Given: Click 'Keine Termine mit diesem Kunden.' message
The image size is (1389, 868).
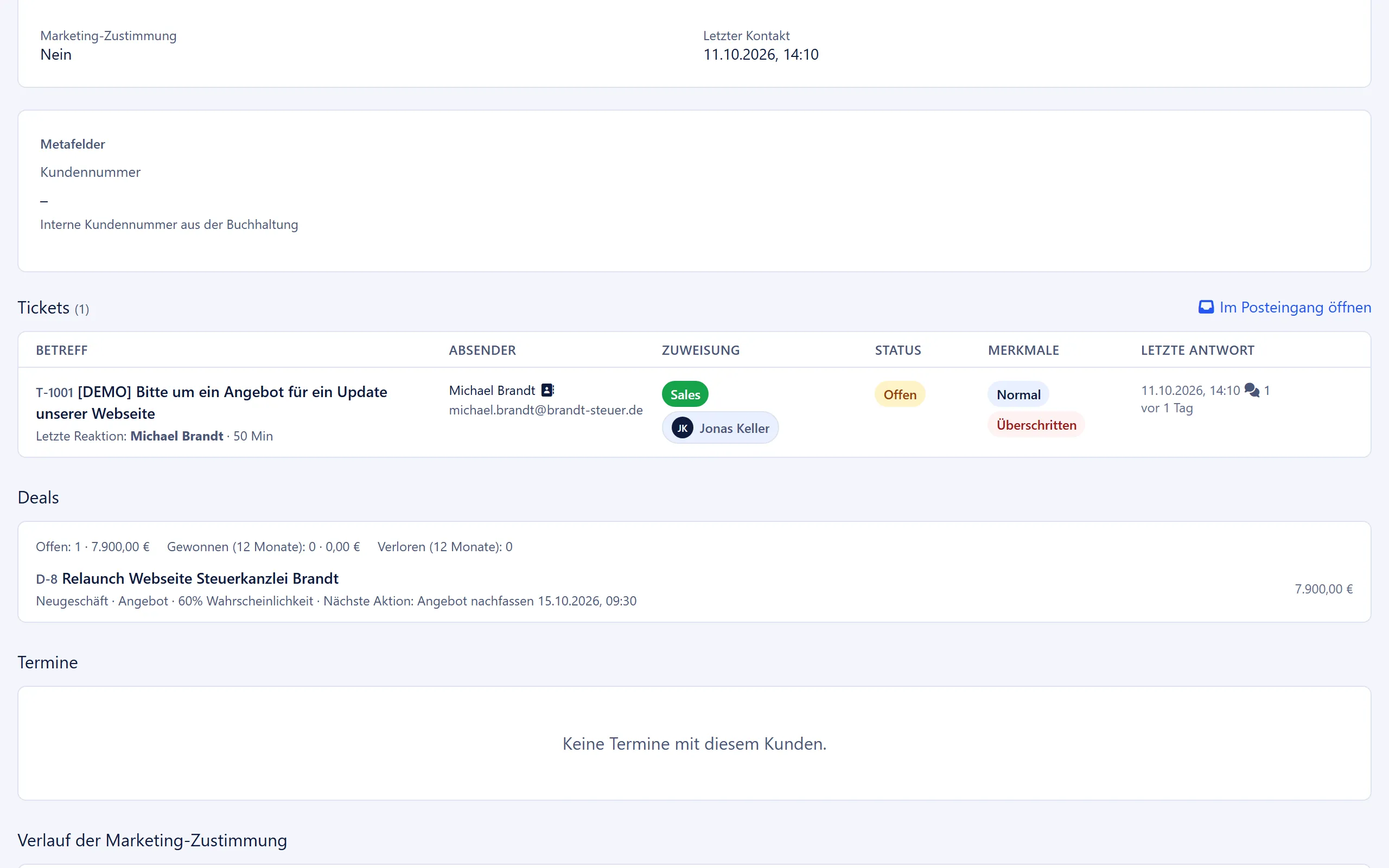Looking at the screenshot, I should 694,743.
